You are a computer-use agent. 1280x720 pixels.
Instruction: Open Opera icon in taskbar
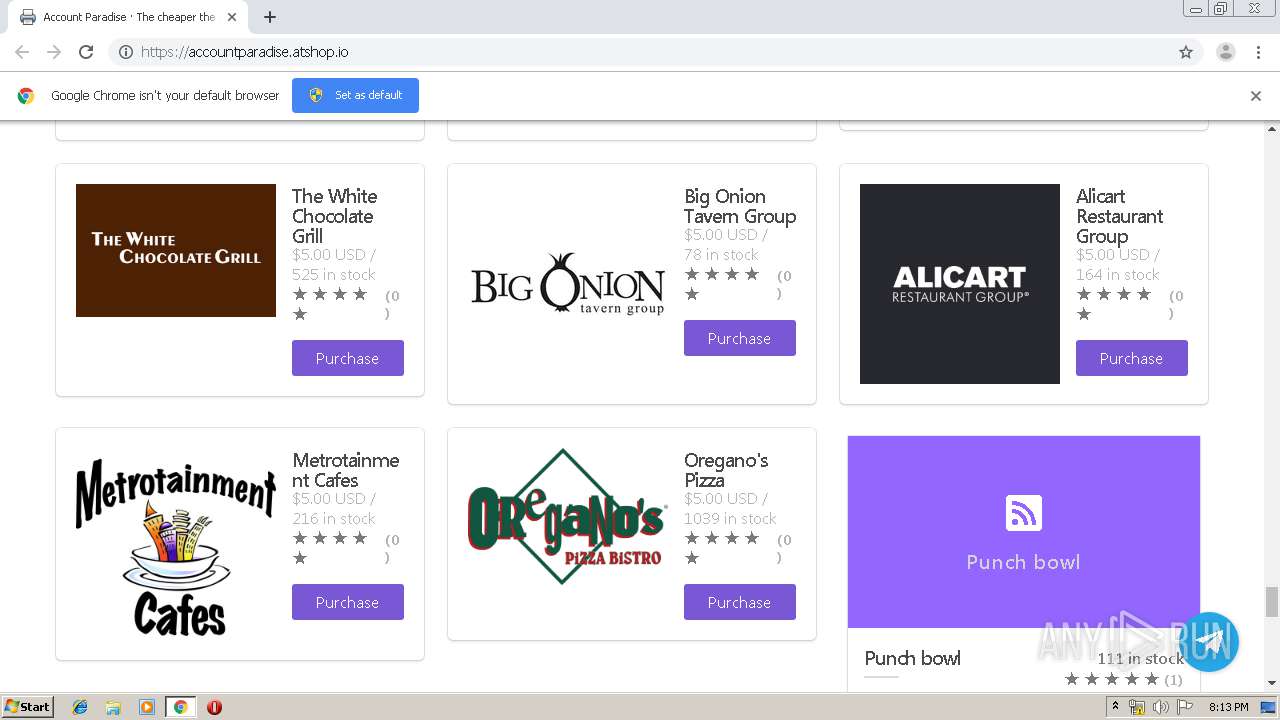pos(214,707)
